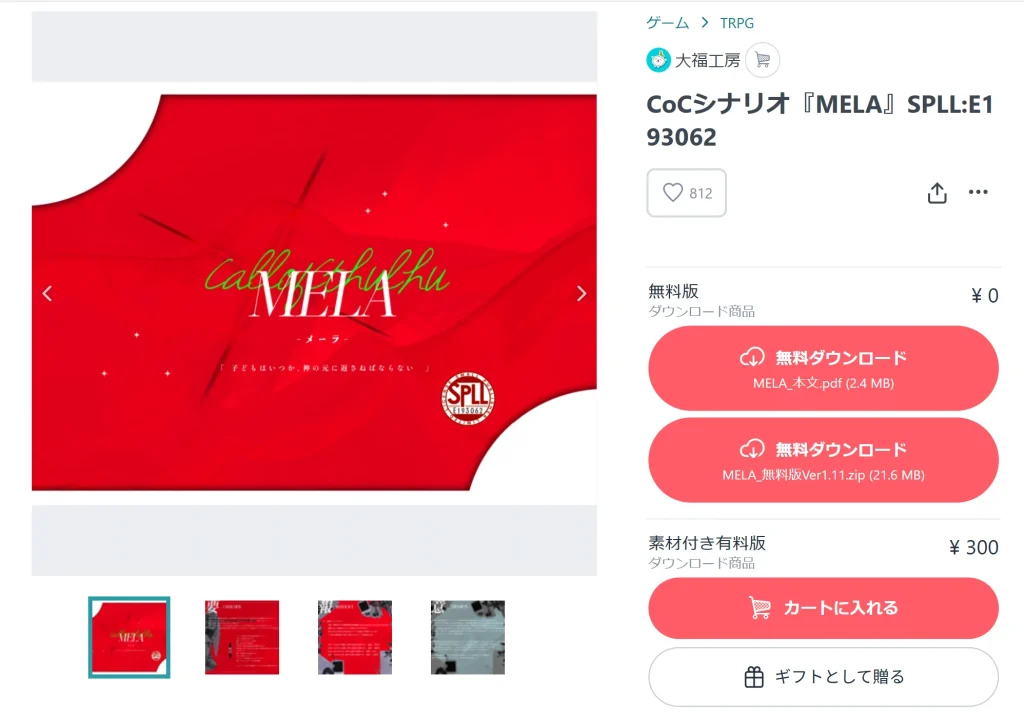
Task: Add paid version with カートに入れる
Action: [823, 608]
